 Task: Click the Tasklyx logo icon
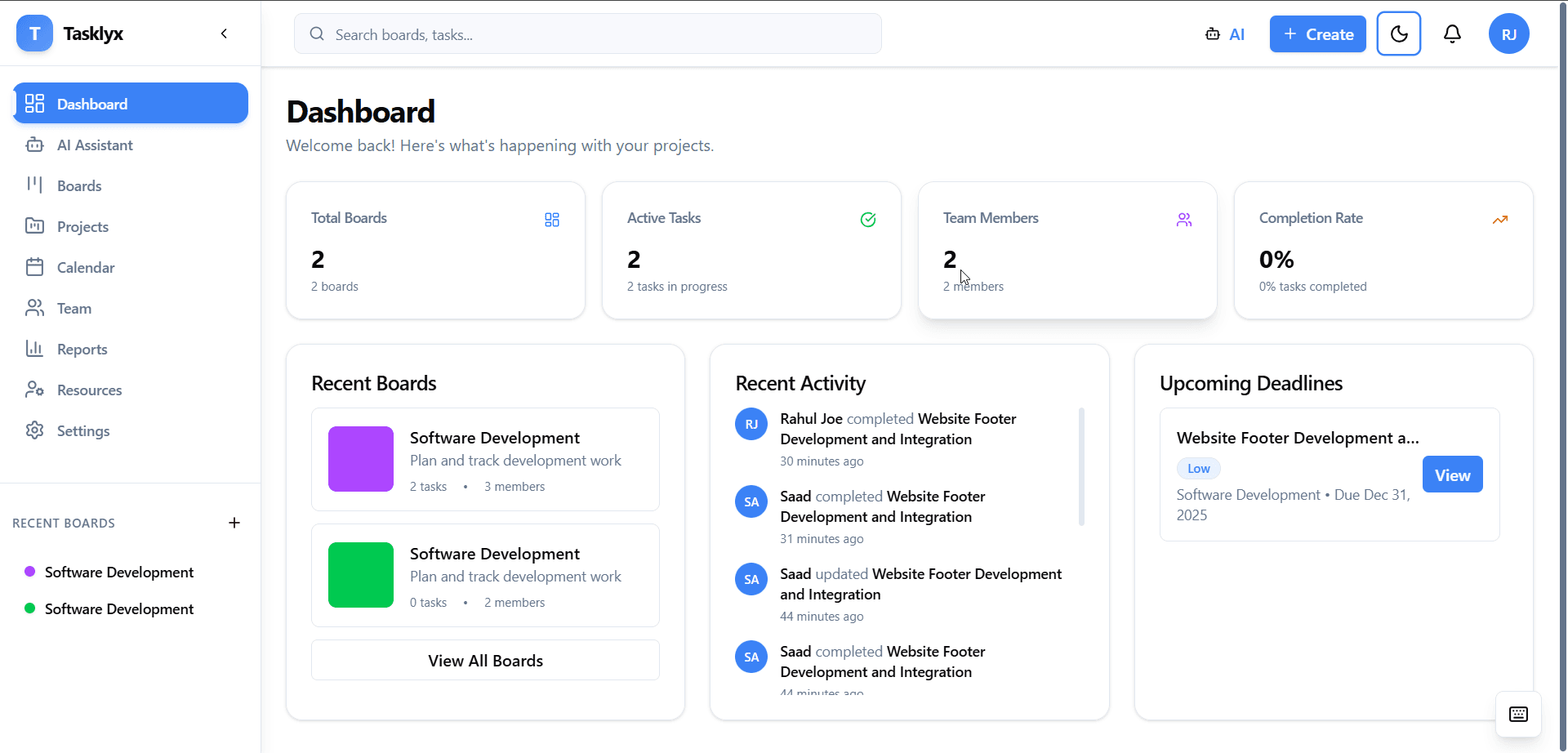click(34, 33)
